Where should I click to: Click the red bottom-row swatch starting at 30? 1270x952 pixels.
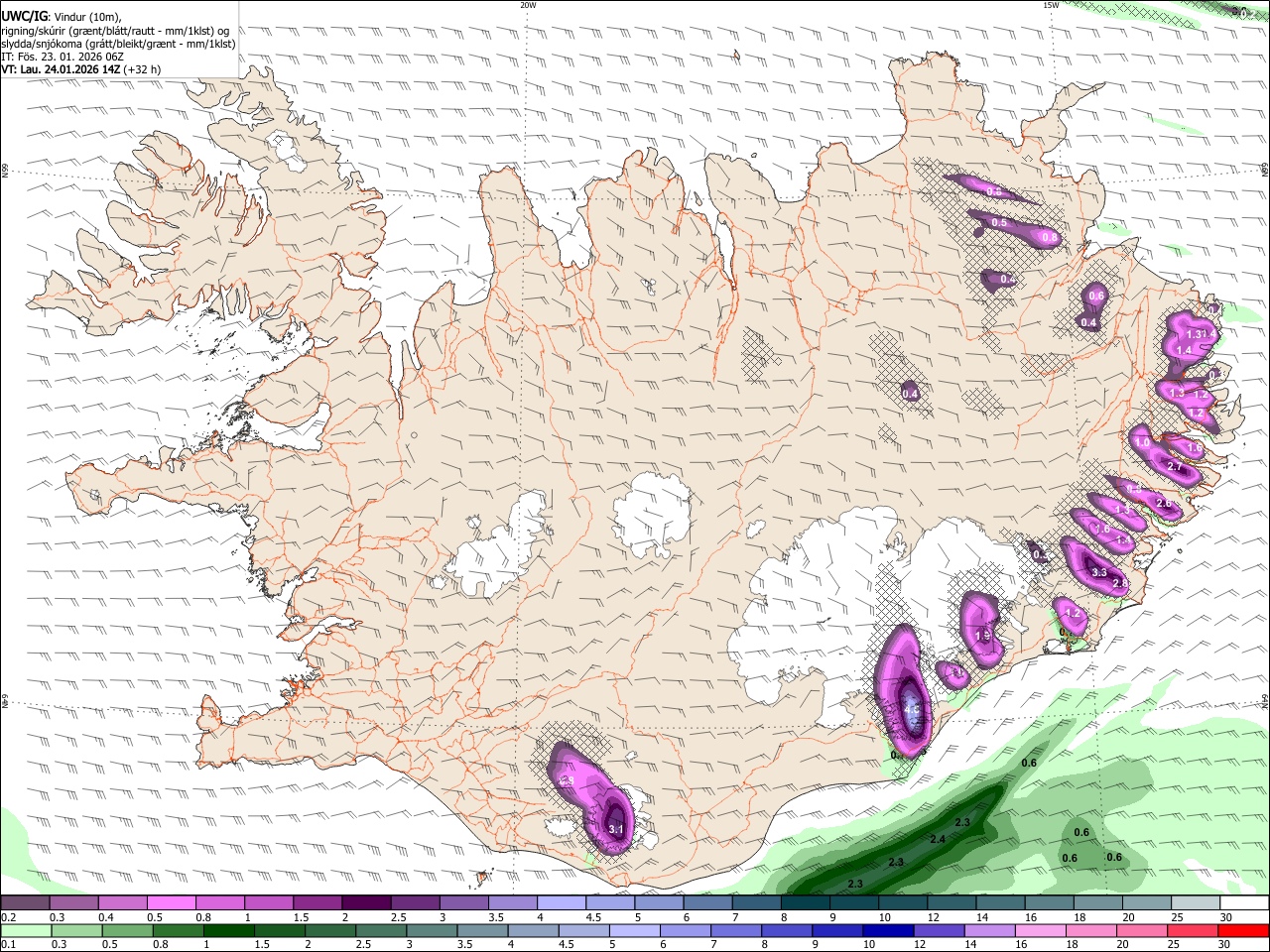click(1242, 930)
